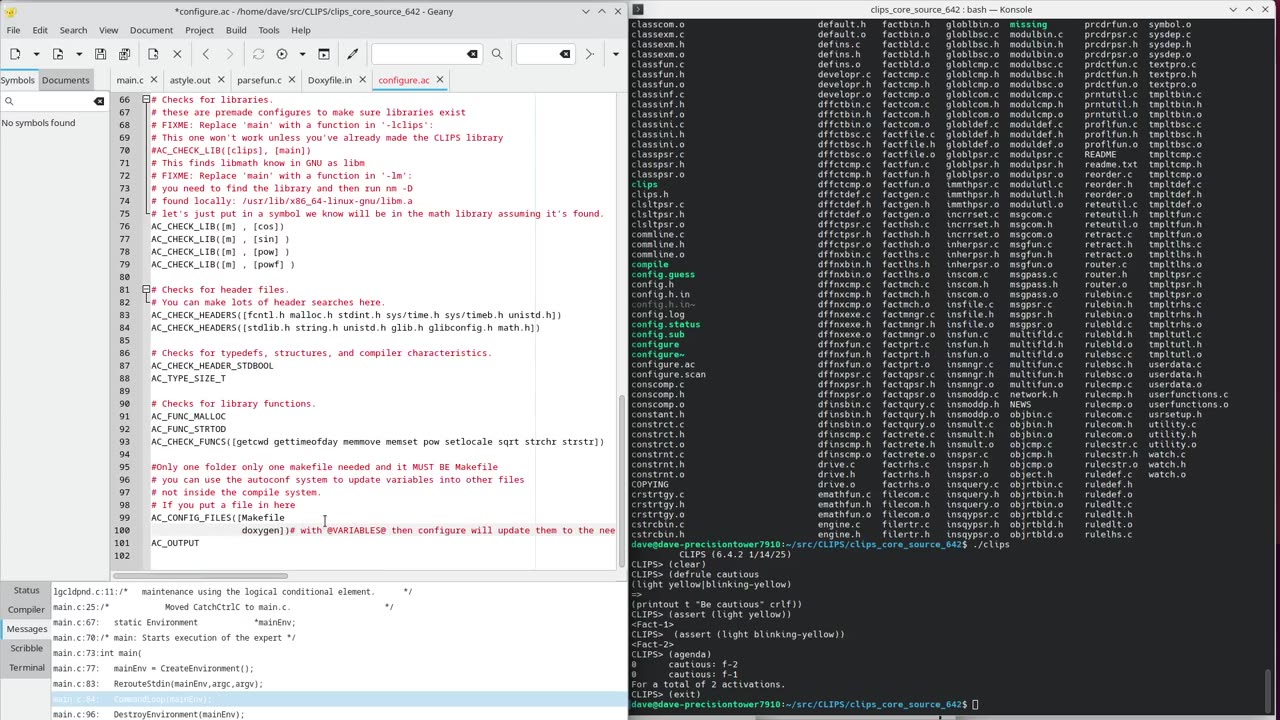Click the Jump to line icon
The height and width of the screenshot is (720, 1280).
coord(589,54)
